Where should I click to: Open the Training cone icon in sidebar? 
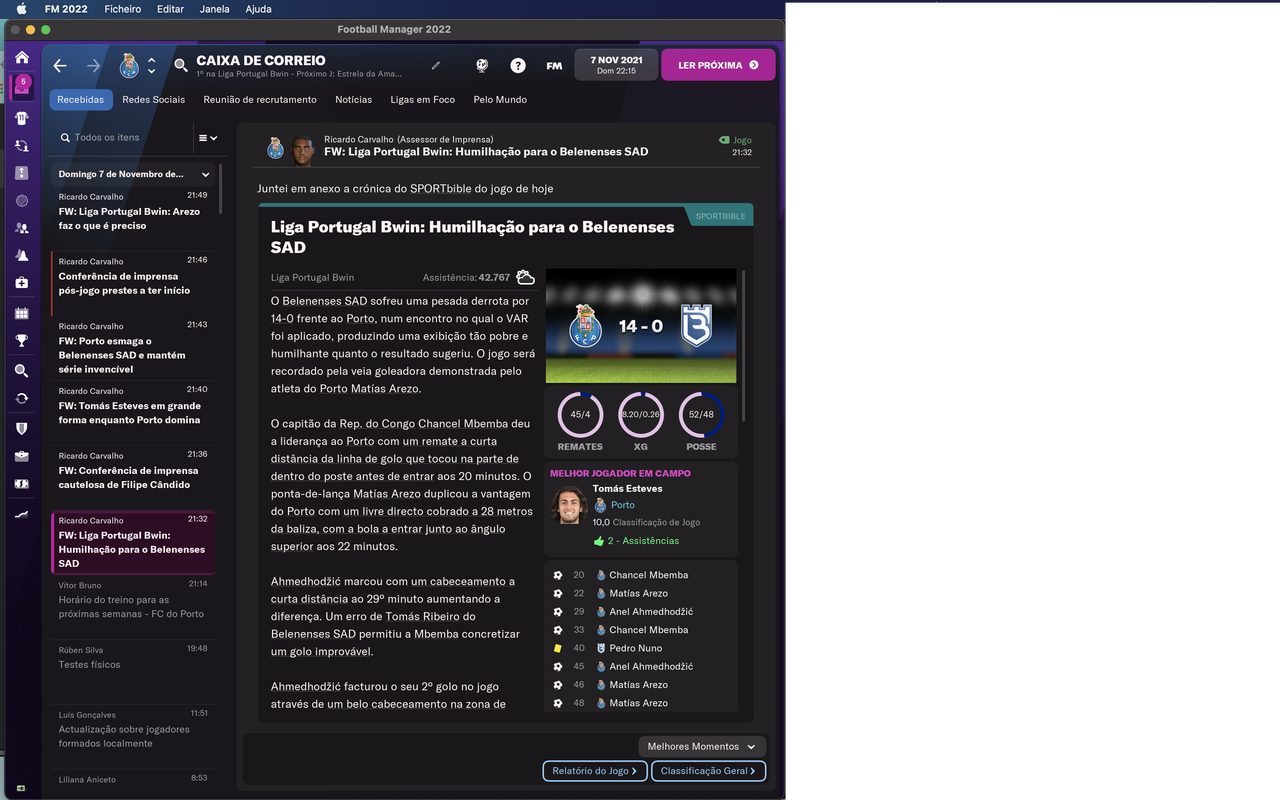pos(22,256)
